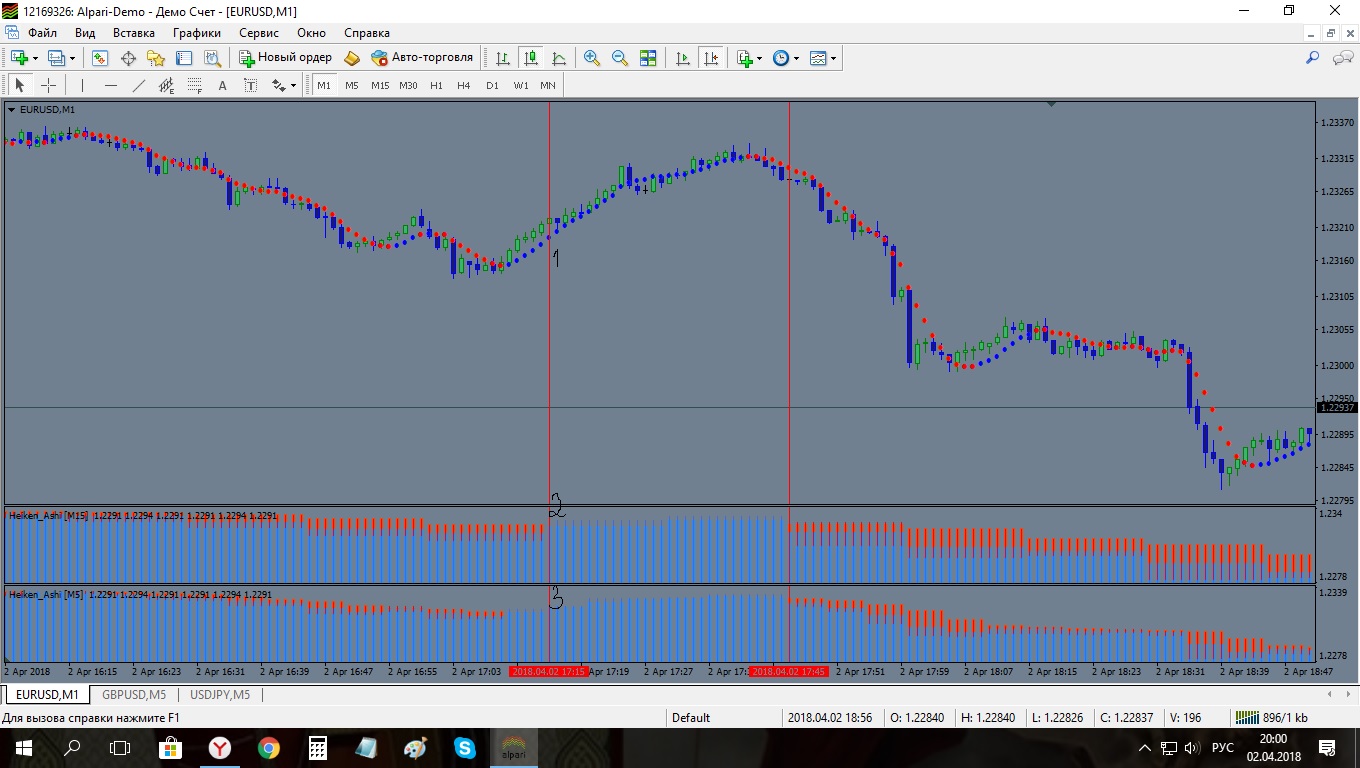Activate the crosshair cursor mode
This screenshot has width=1360, height=768.
coord(48,85)
